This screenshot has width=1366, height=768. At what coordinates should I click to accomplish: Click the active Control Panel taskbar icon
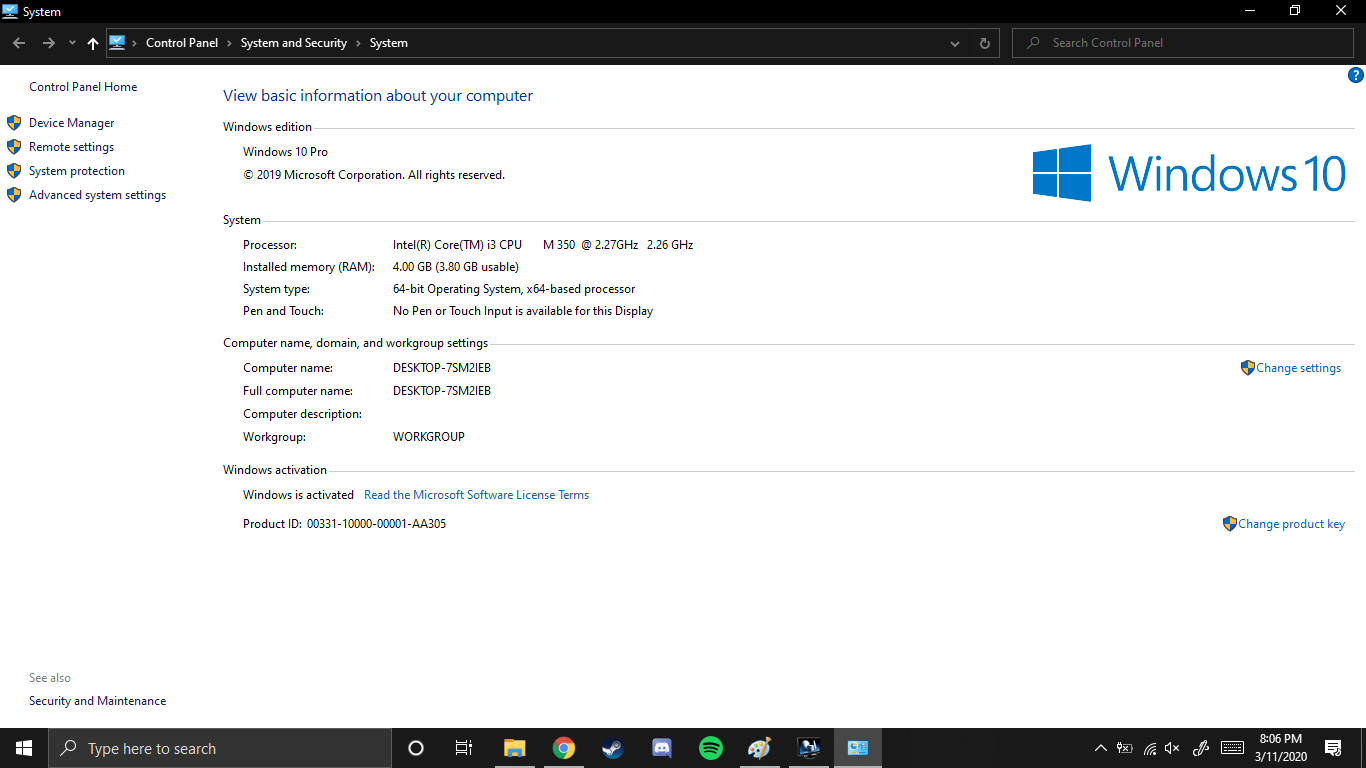pyautogui.click(x=858, y=748)
